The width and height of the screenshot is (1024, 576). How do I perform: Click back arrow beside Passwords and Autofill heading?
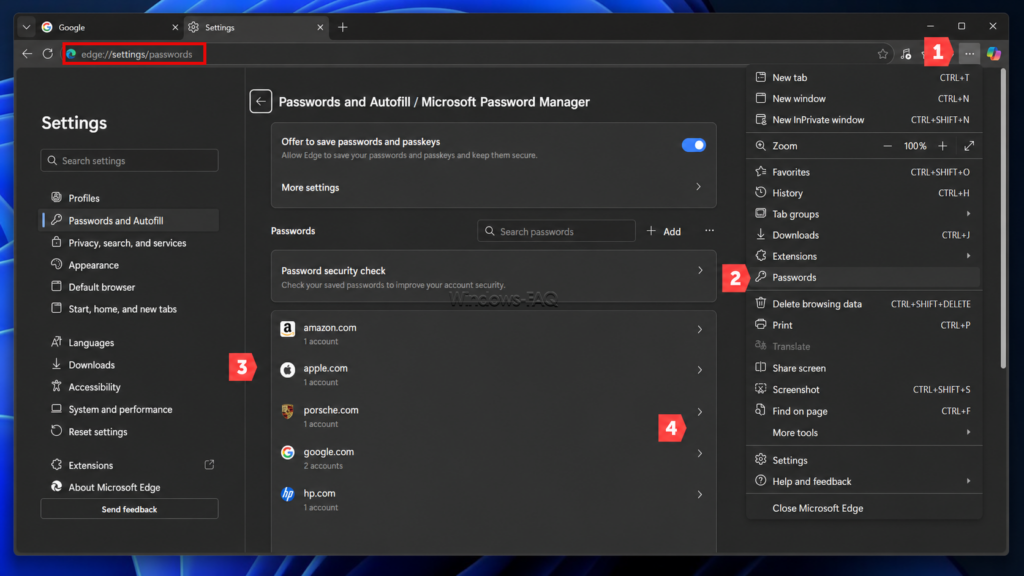coord(261,101)
